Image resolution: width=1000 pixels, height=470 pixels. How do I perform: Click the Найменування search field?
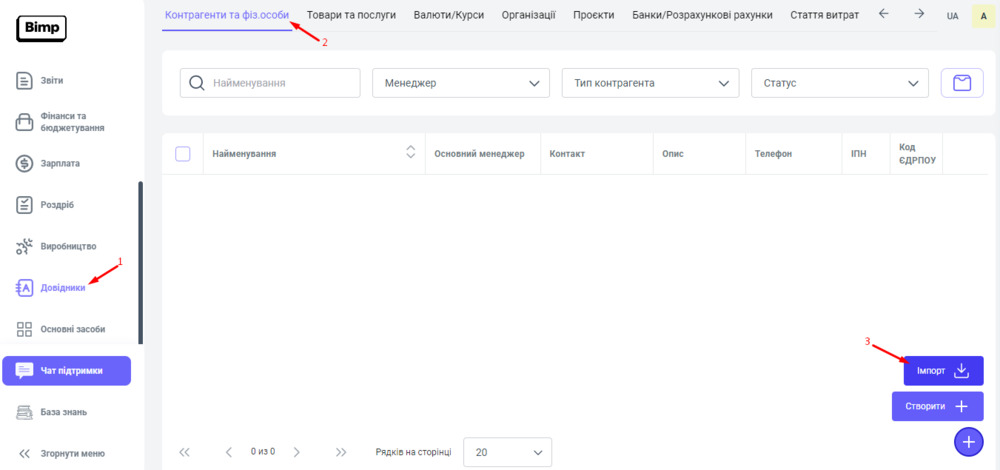[x=280, y=83]
